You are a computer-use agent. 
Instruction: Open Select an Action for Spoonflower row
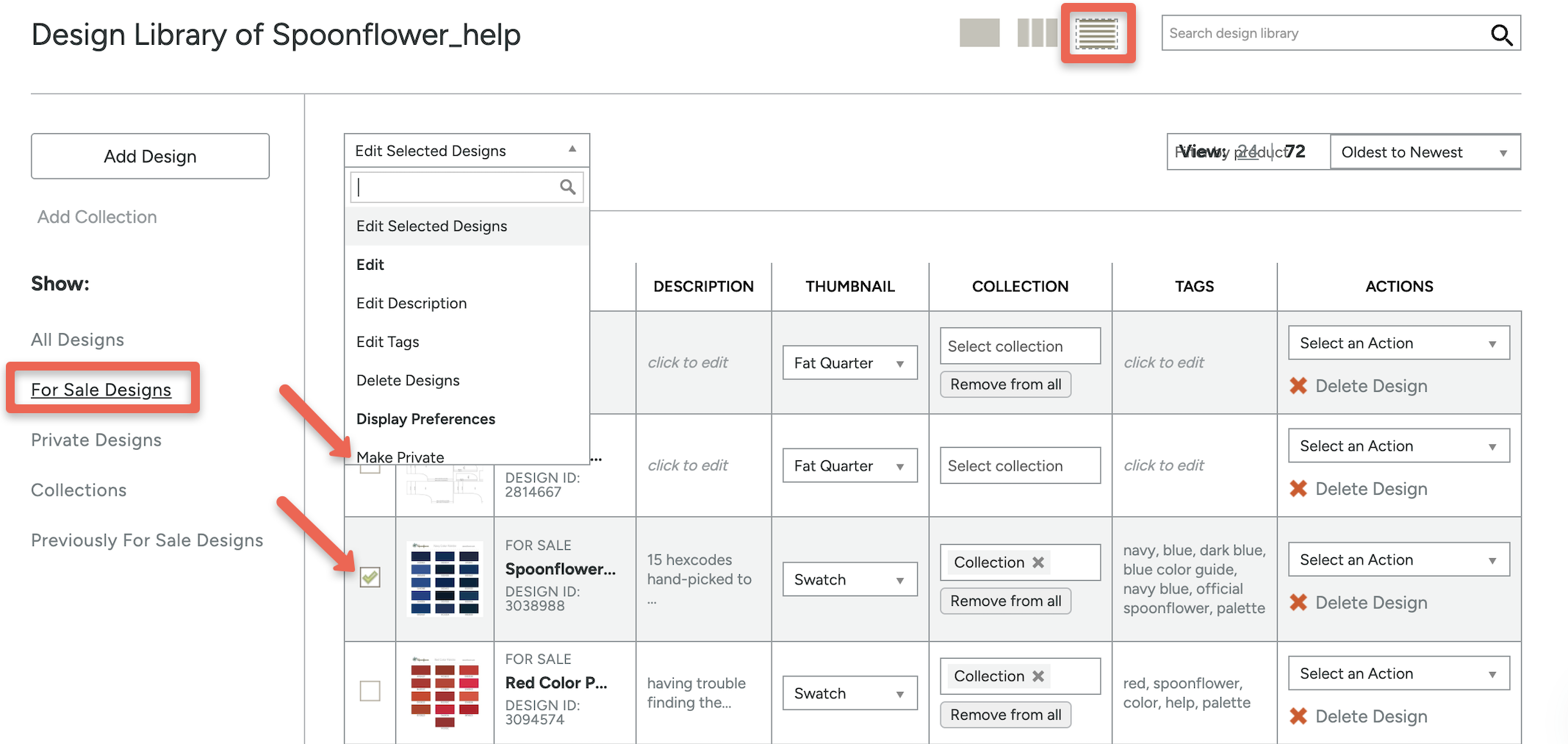click(1399, 560)
